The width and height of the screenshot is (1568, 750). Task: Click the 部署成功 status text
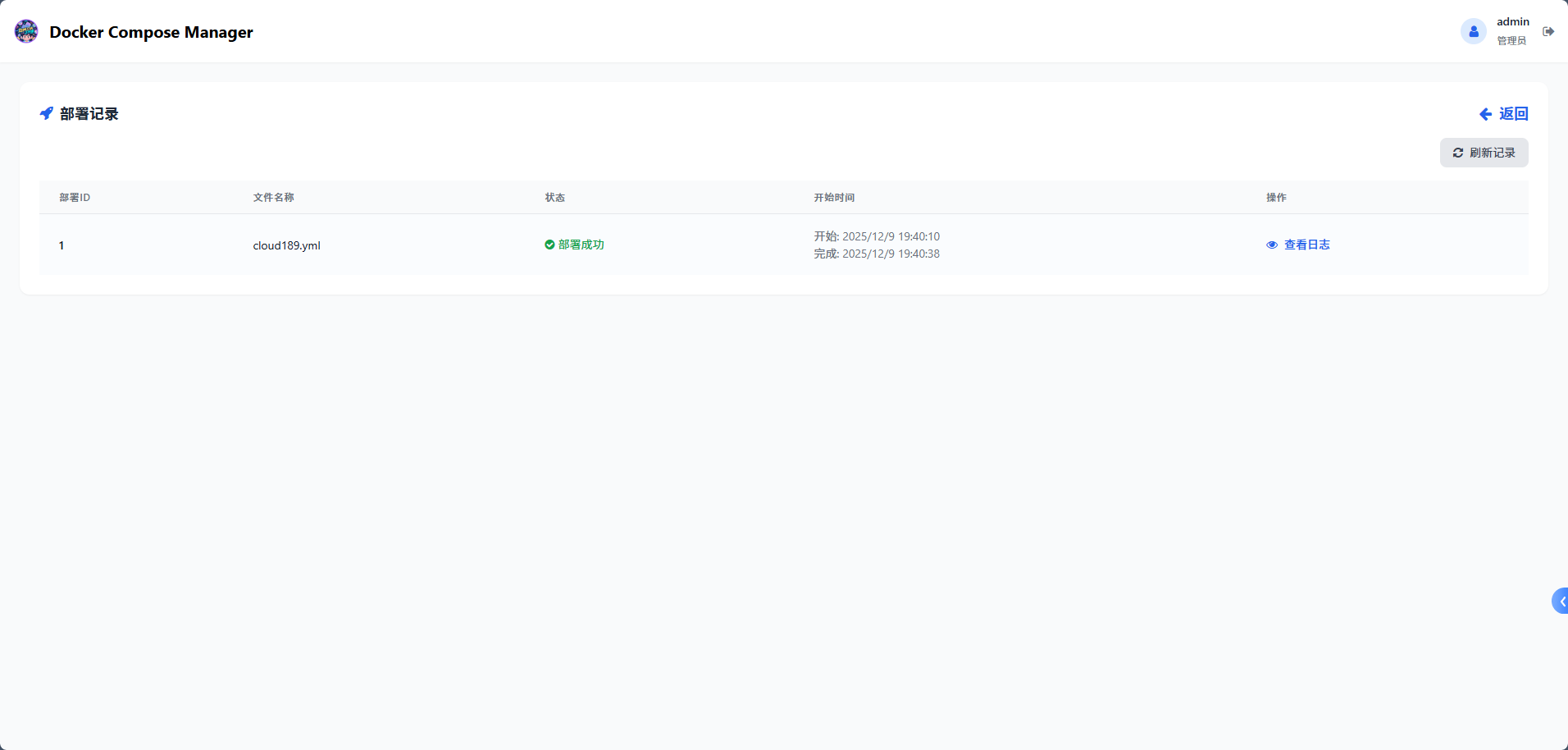pyautogui.click(x=581, y=245)
